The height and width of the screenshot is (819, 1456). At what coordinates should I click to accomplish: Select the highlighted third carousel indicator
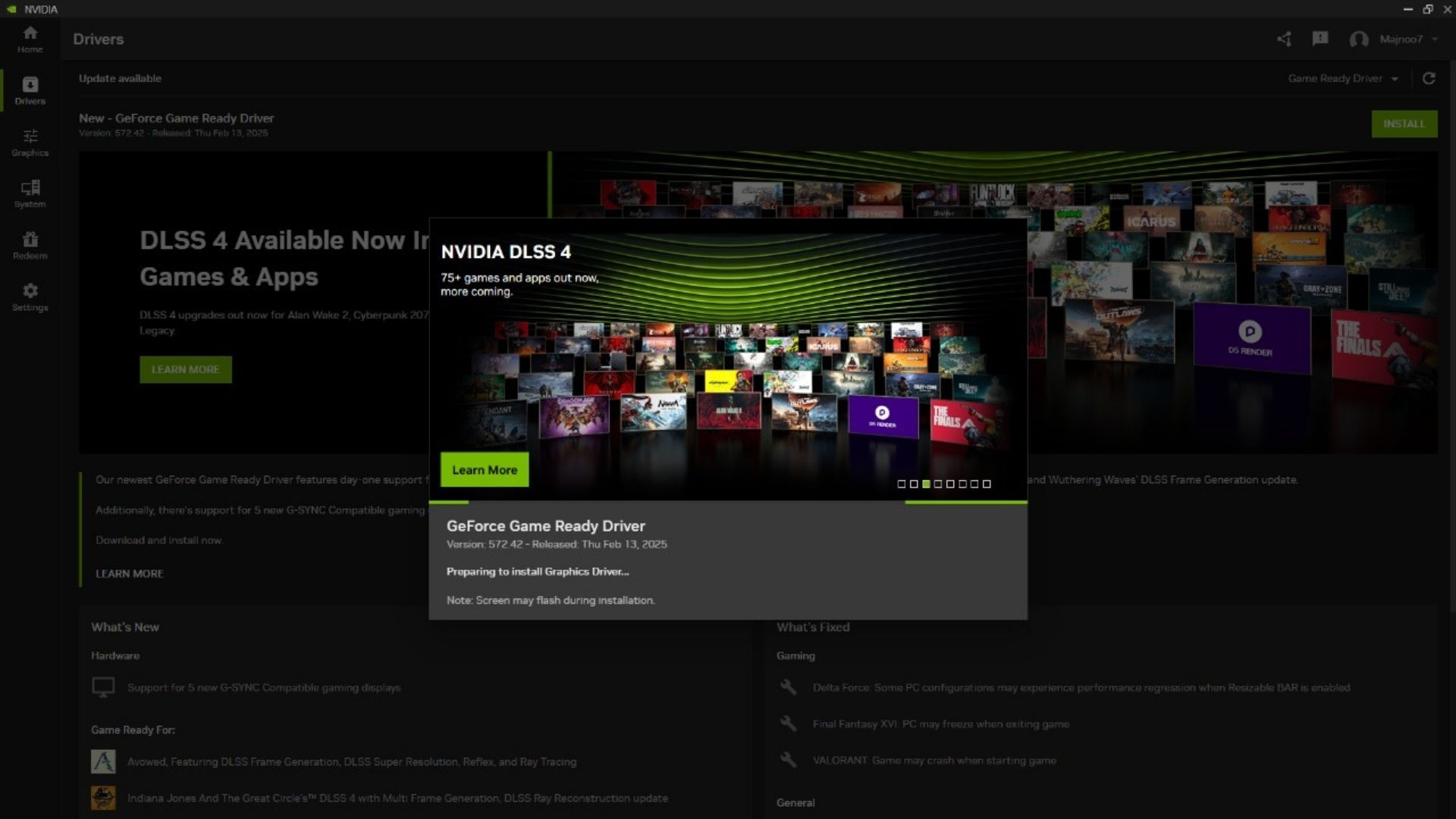[x=926, y=484]
